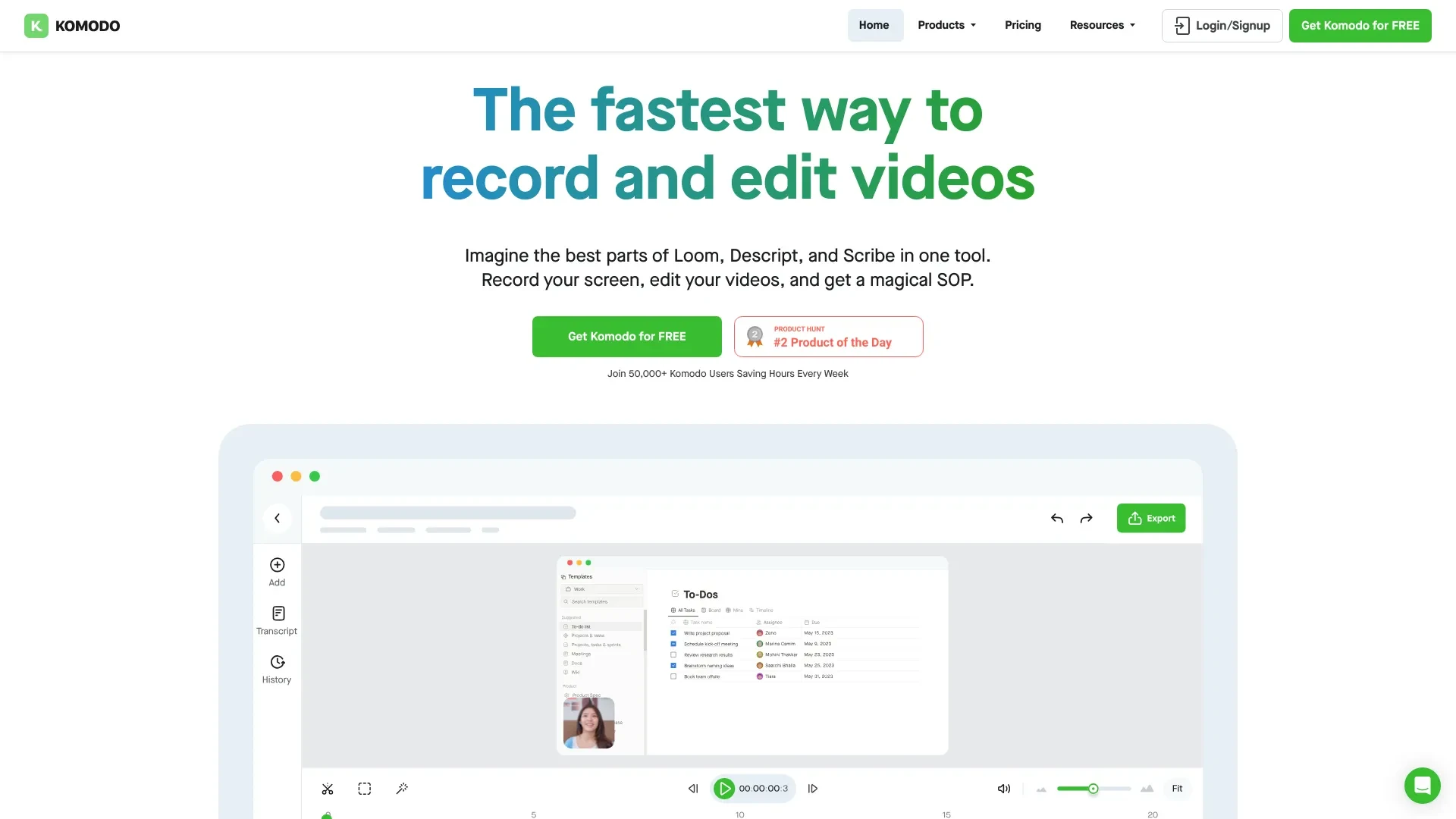
Task: Click the Undo arrow icon
Action: 1057,518
